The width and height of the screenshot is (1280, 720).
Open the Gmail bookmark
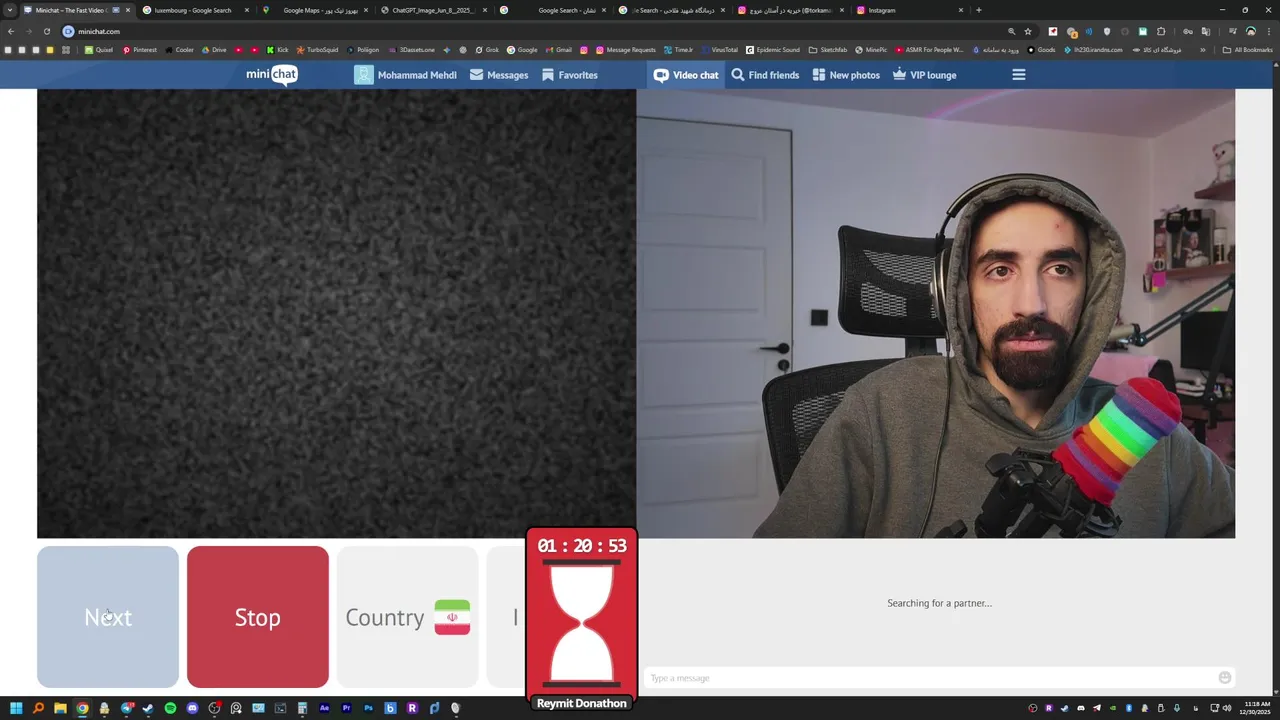[559, 50]
